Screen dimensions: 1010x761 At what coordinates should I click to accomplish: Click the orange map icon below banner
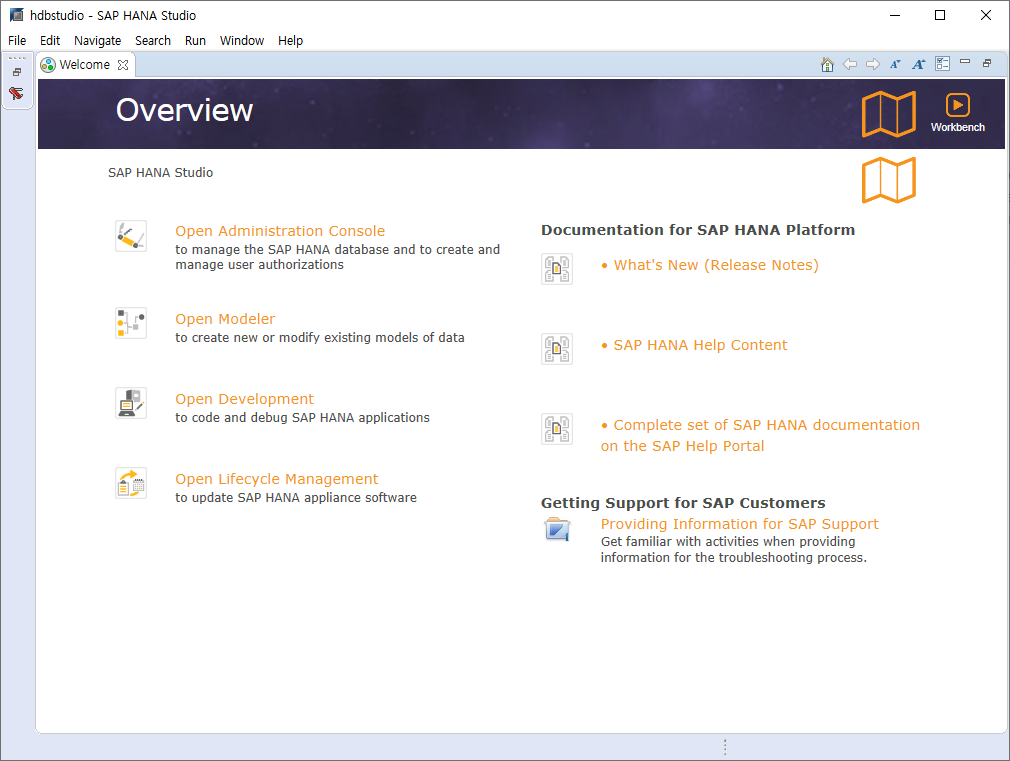pos(889,180)
